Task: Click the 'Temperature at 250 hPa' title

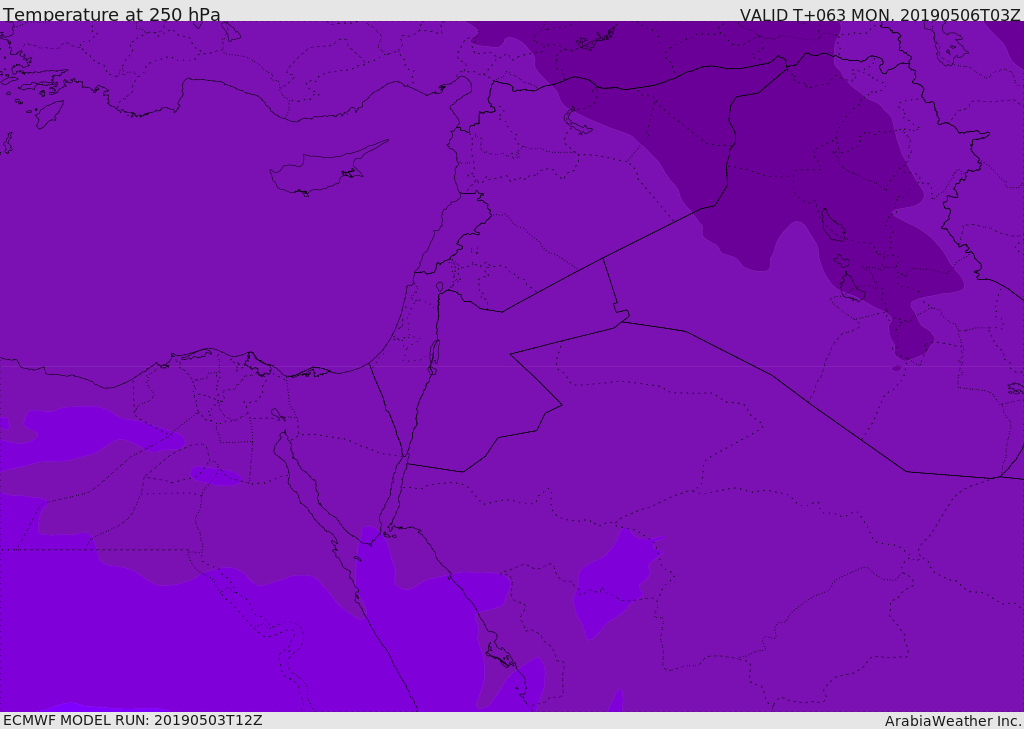Action: point(112,14)
